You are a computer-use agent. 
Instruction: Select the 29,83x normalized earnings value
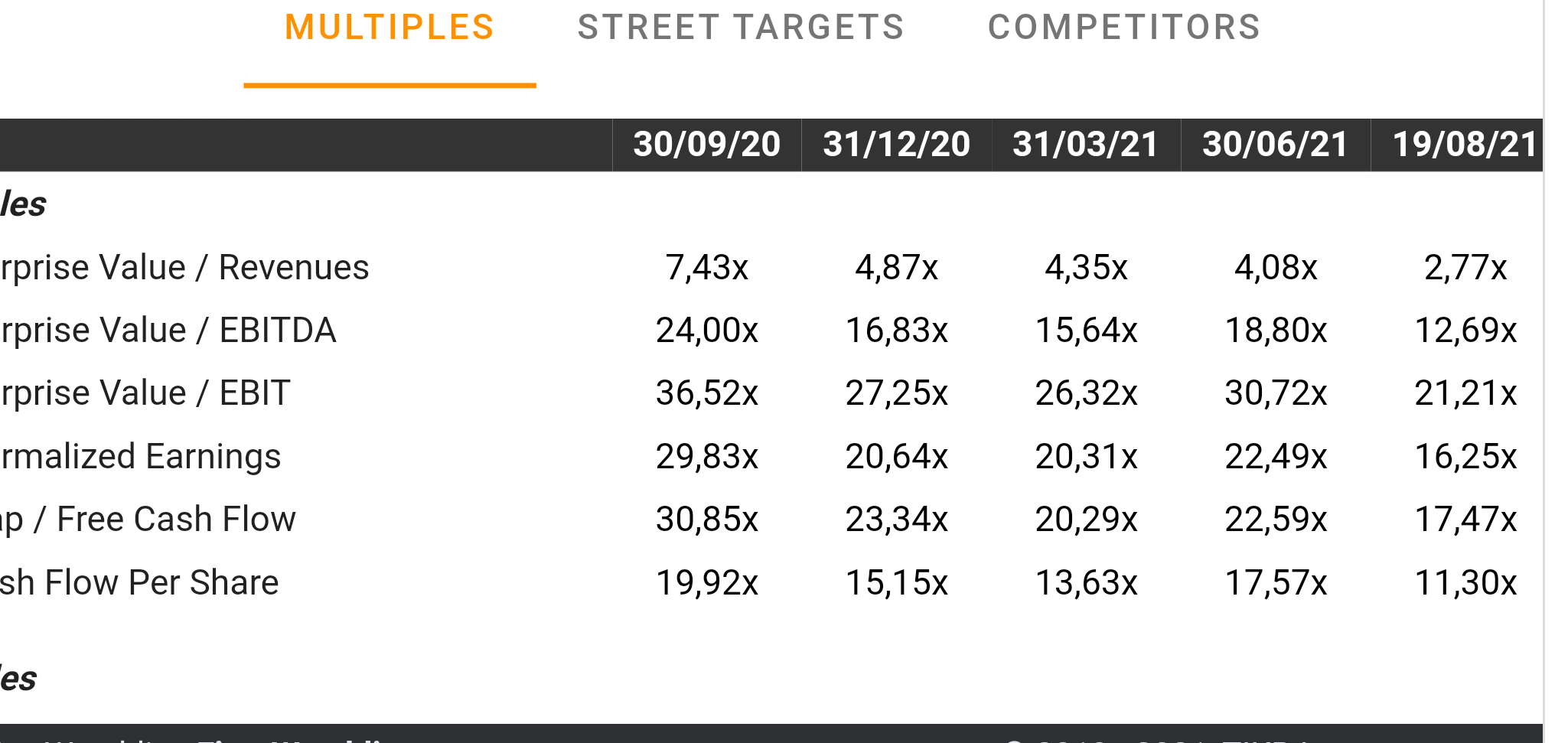click(706, 457)
